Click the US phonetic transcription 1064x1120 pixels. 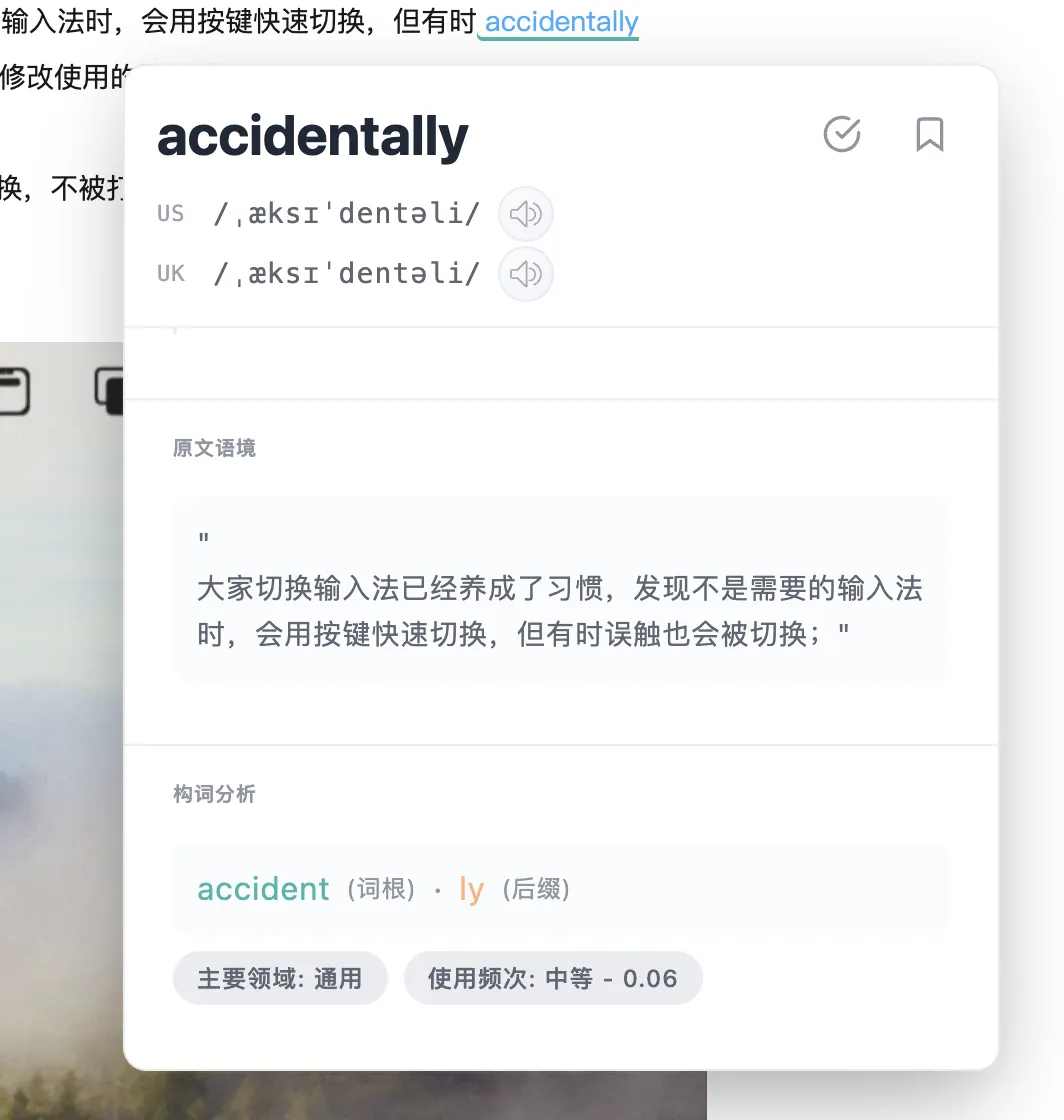(x=347, y=214)
